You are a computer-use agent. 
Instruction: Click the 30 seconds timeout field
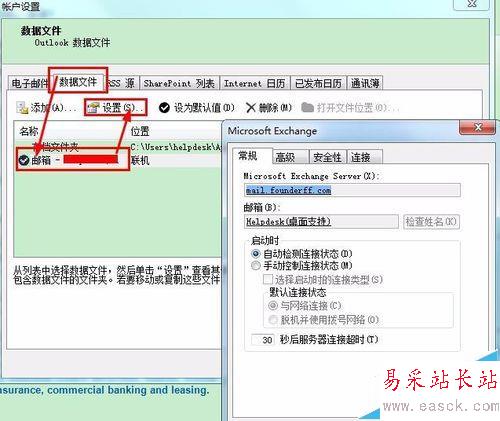click(263, 340)
